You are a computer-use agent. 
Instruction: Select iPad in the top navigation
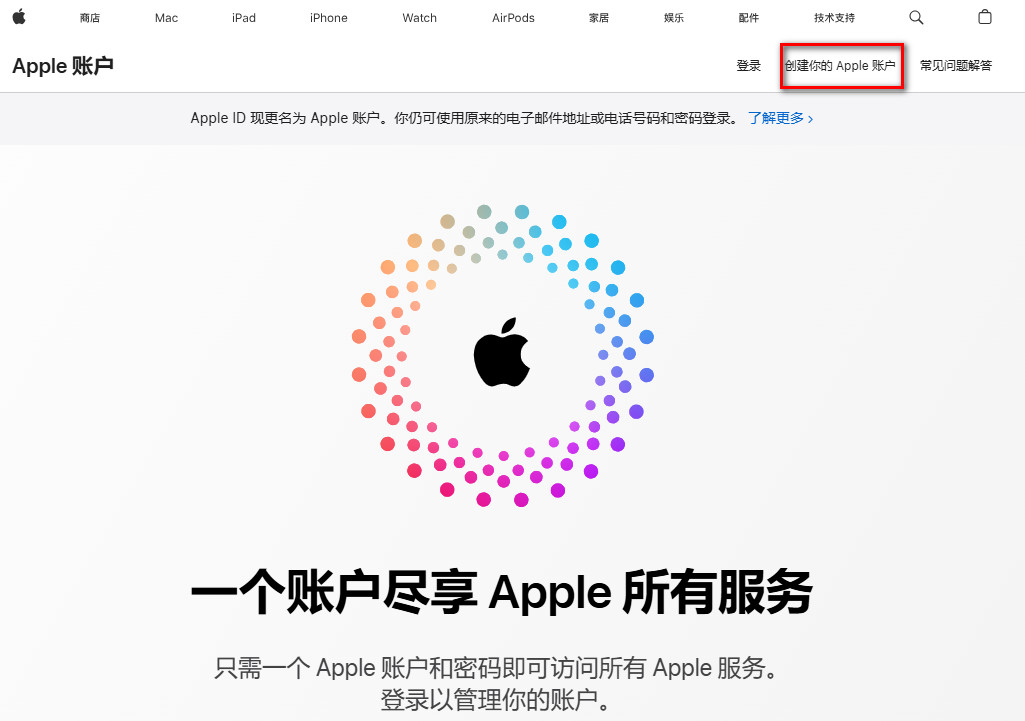[244, 18]
